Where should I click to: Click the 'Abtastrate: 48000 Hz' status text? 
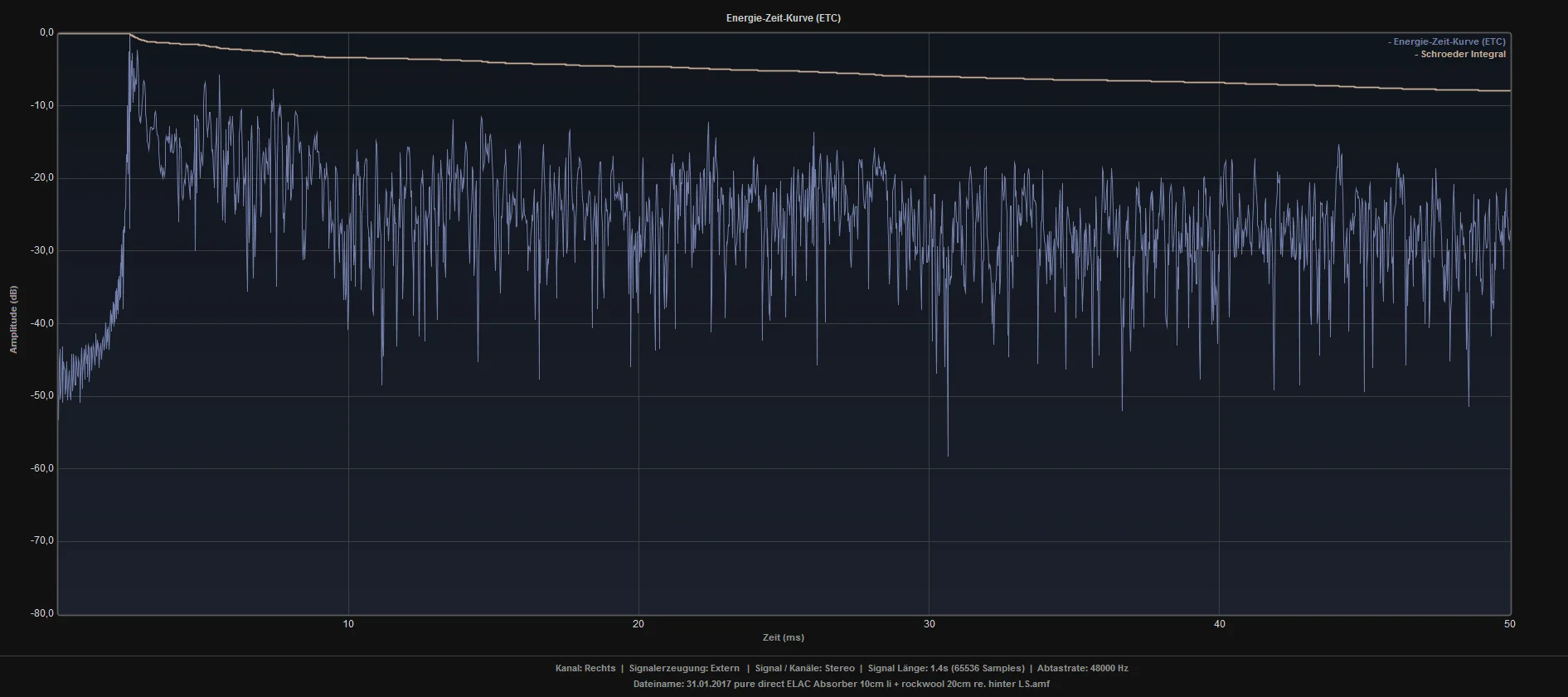pos(1083,668)
